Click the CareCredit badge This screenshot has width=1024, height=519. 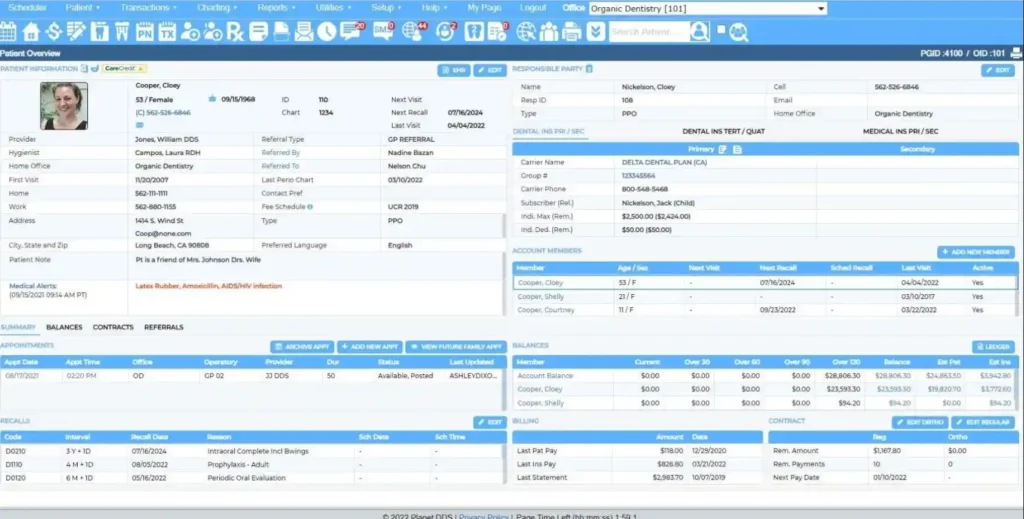(x=124, y=69)
